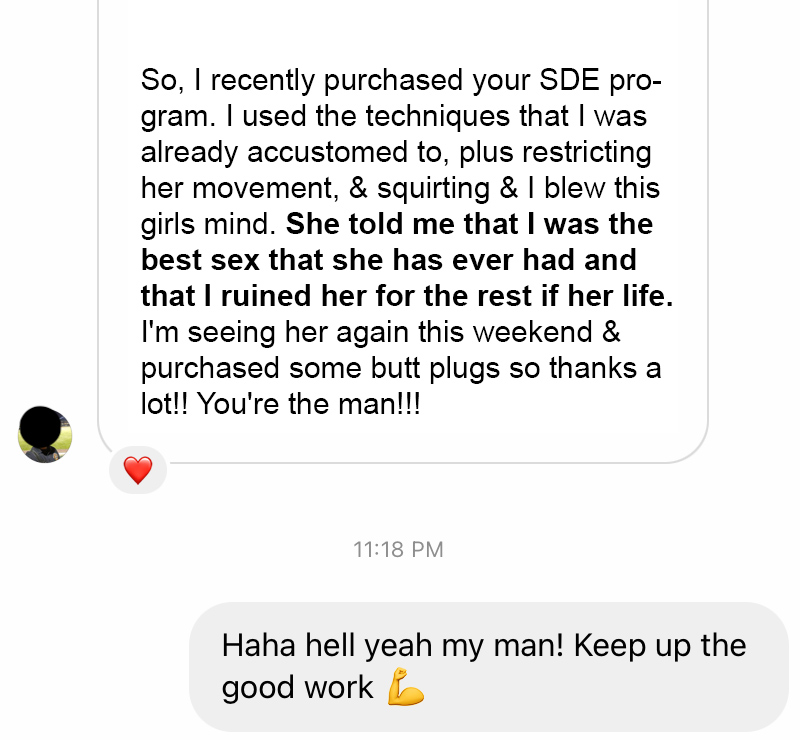Click the text 'You're the man!!!'
Viewport: 800px width, 740px height.
pos(309,404)
